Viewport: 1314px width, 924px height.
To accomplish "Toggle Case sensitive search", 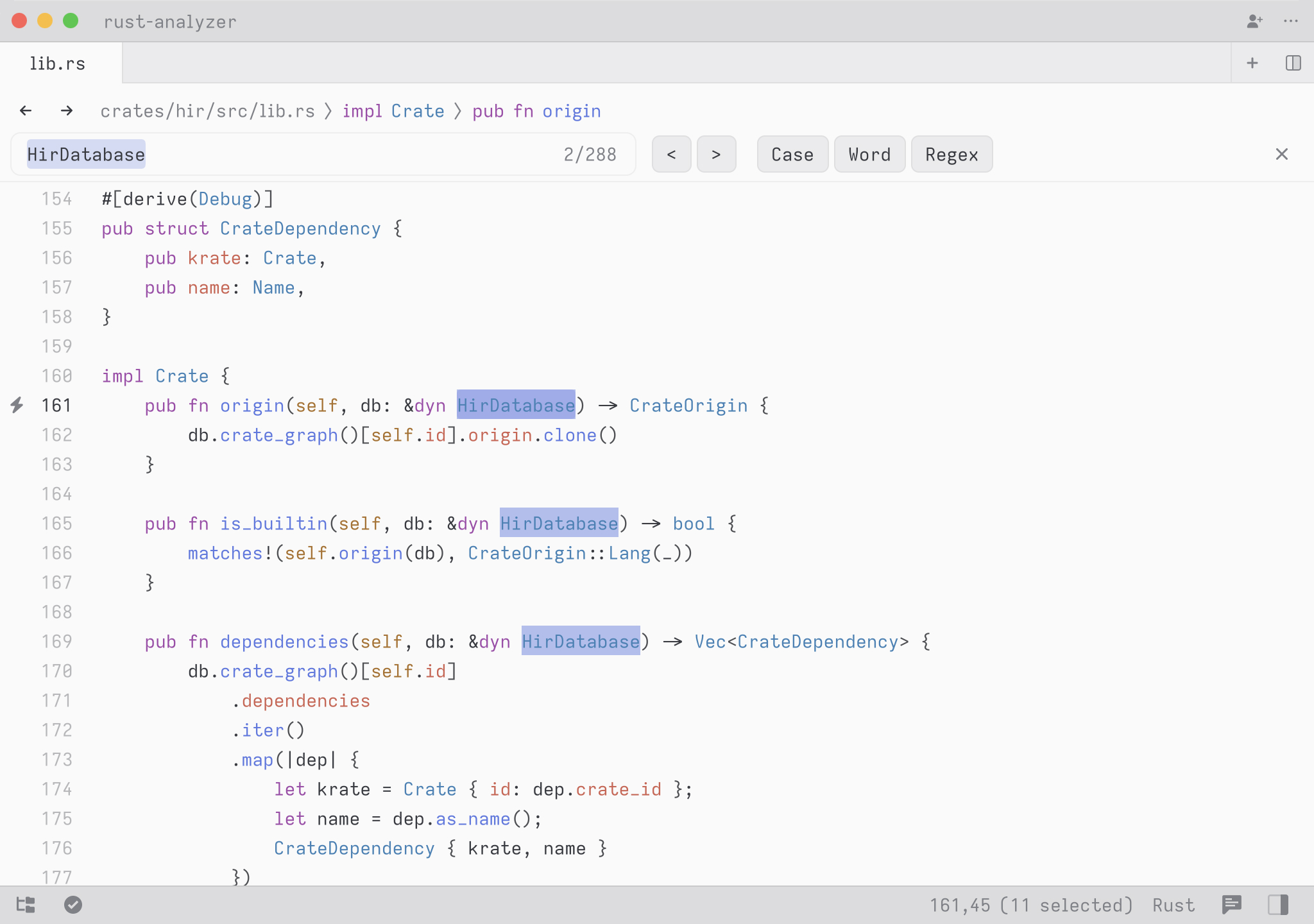I will tap(792, 155).
